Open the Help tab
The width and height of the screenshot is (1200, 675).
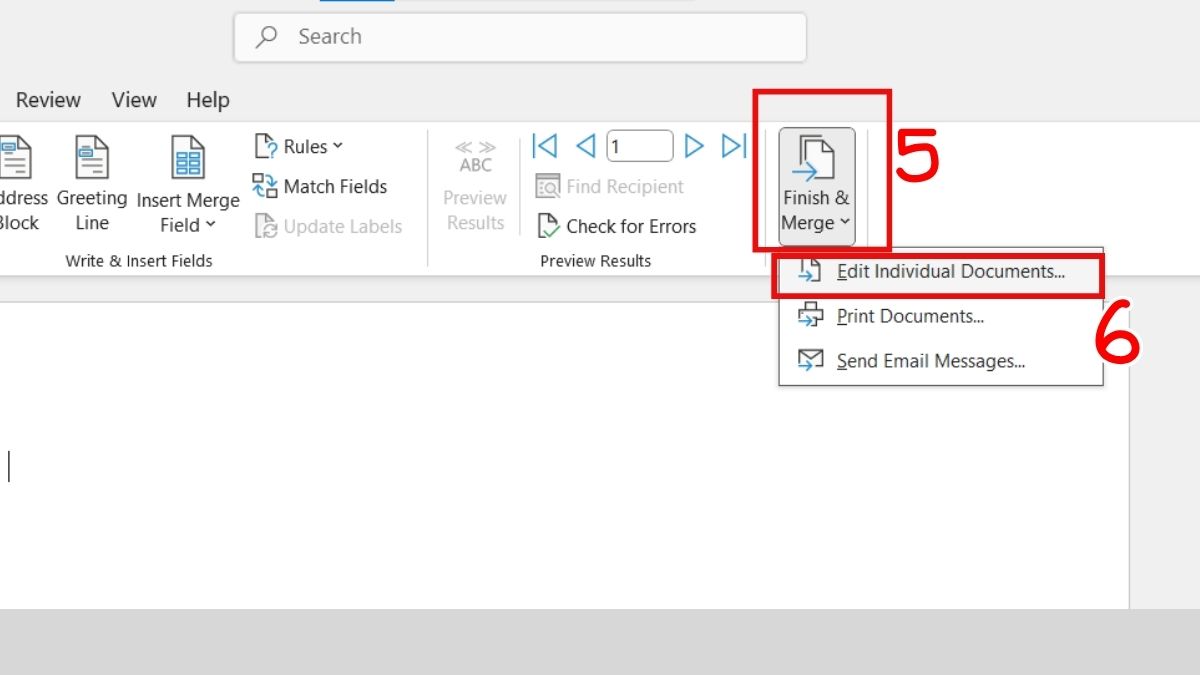[208, 100]
